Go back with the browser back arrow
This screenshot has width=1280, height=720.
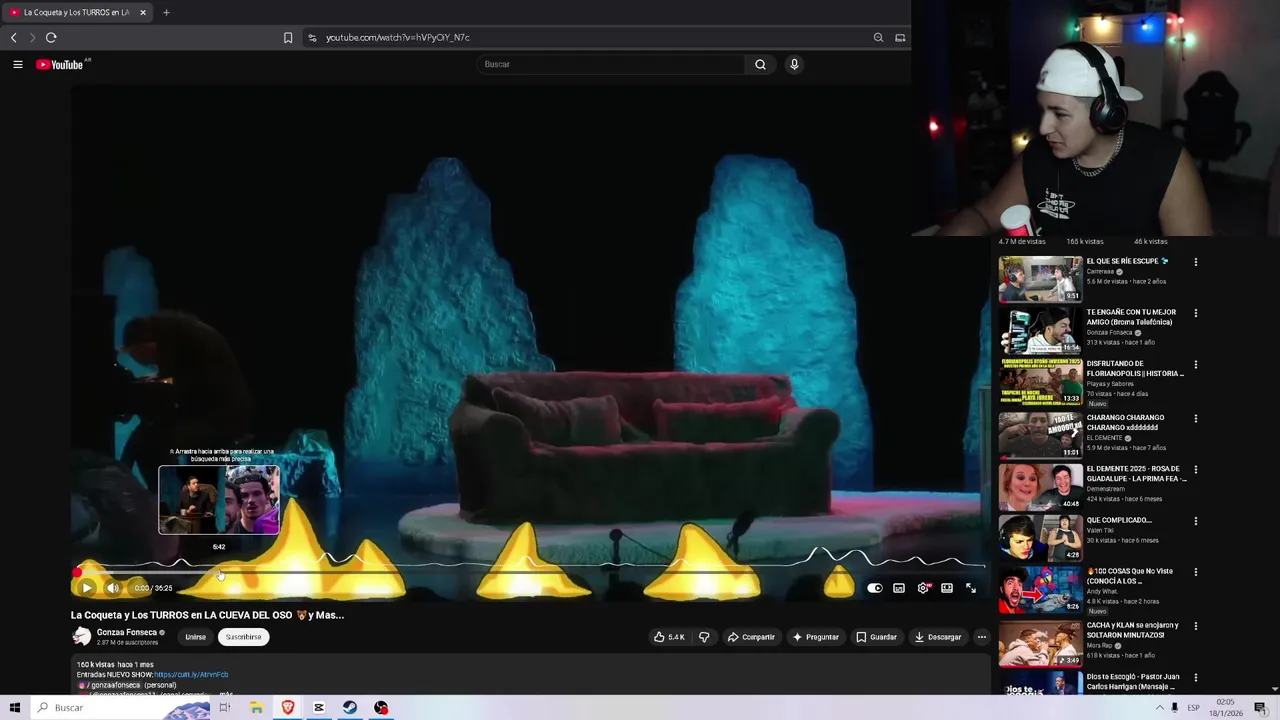(x=13, y=37)
